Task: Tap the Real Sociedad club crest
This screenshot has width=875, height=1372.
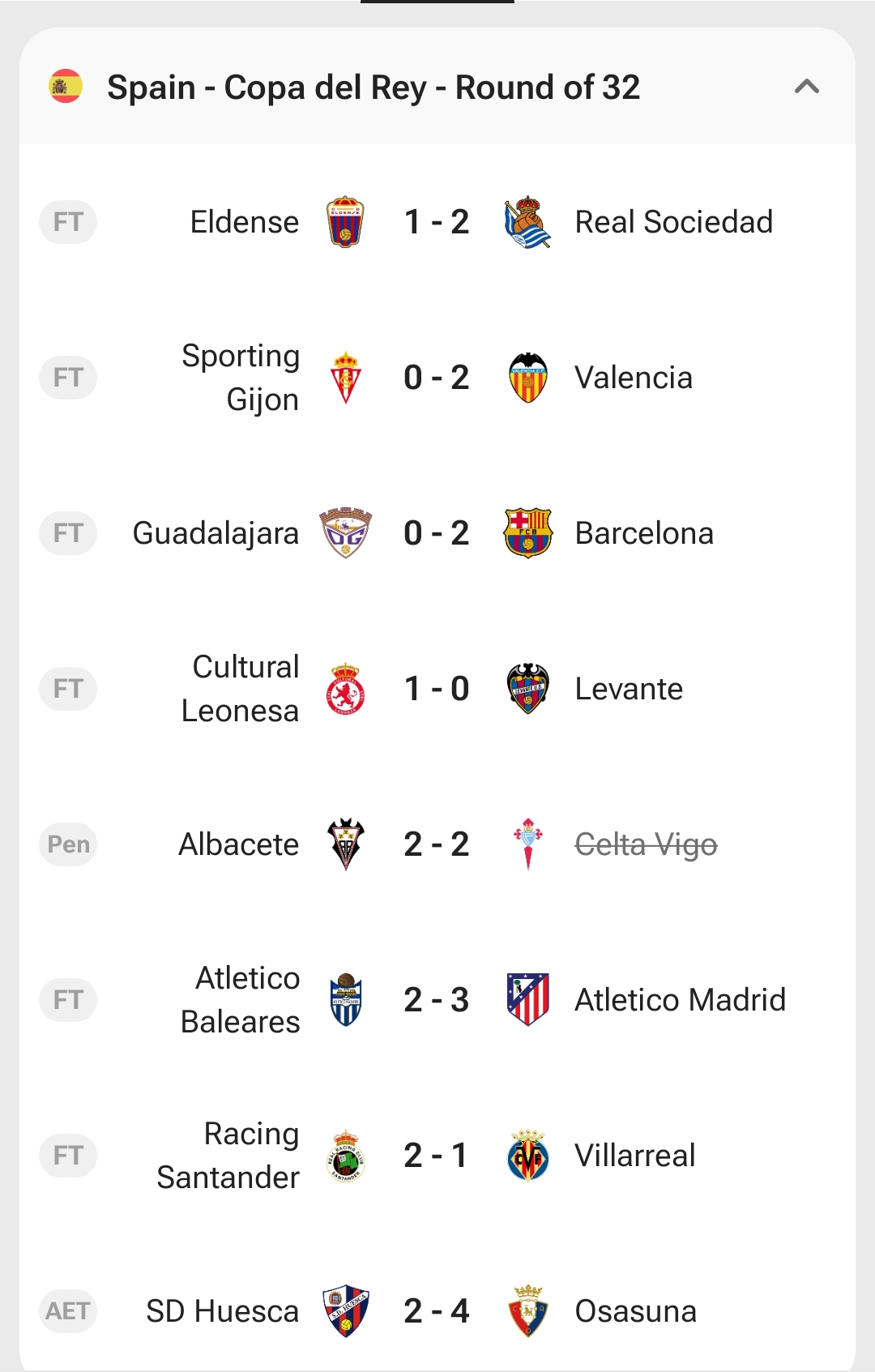Action: 527,222
